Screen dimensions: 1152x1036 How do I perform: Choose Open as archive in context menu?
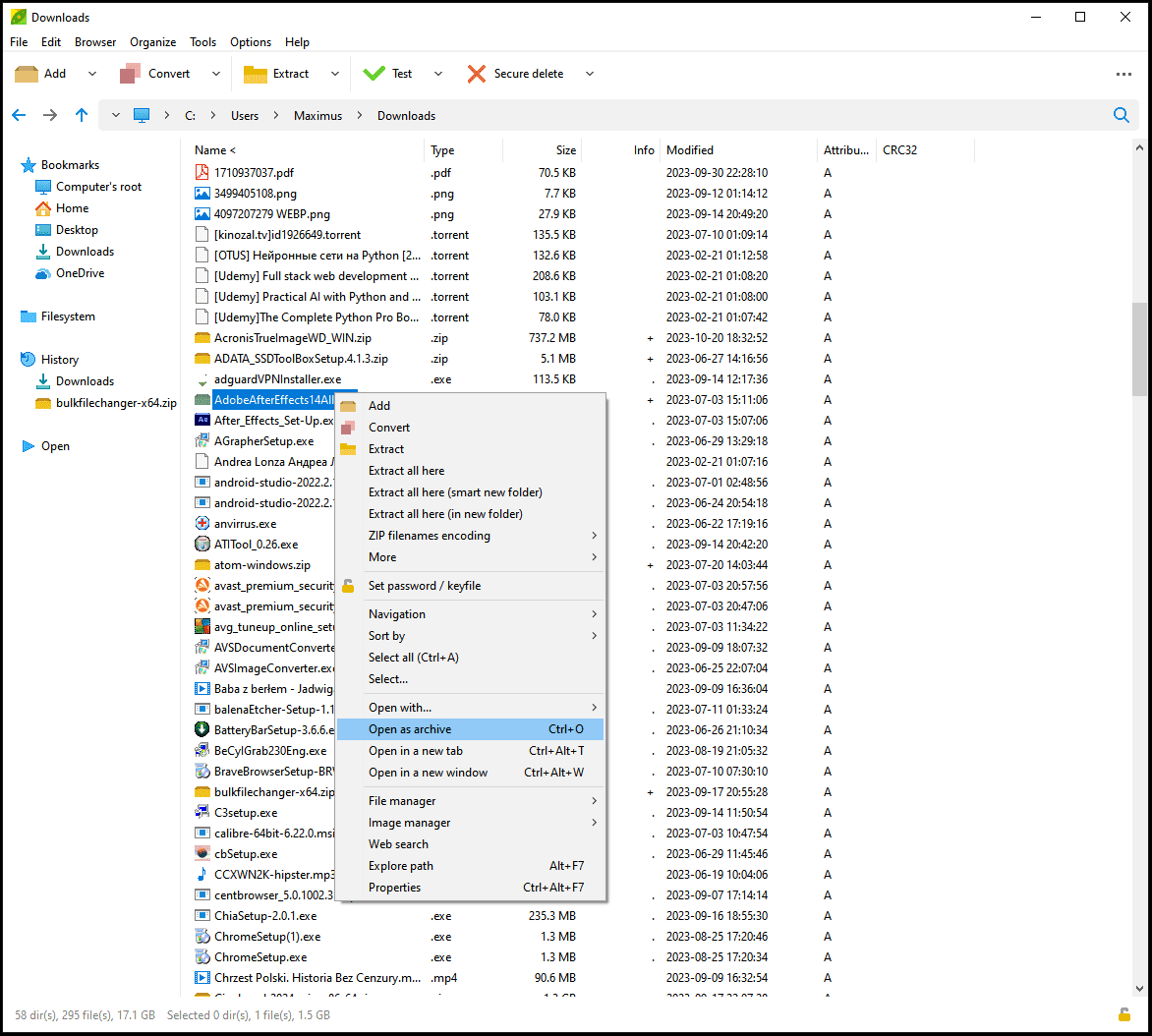[x=470, y=729]
